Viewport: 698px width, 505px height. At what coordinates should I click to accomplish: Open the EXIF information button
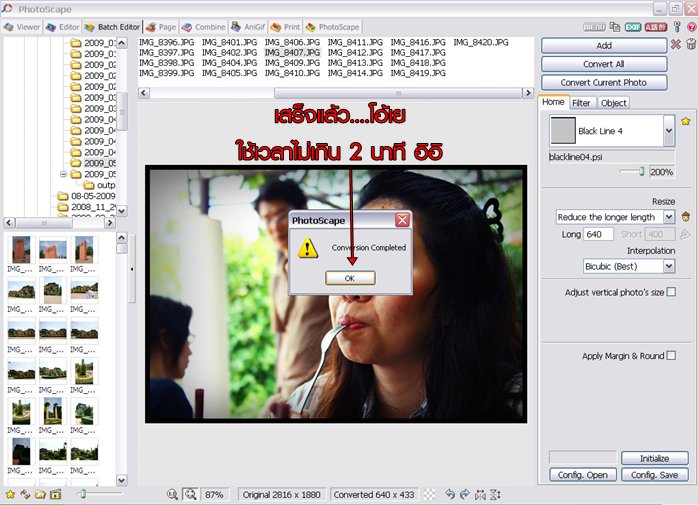click(633, 27)
